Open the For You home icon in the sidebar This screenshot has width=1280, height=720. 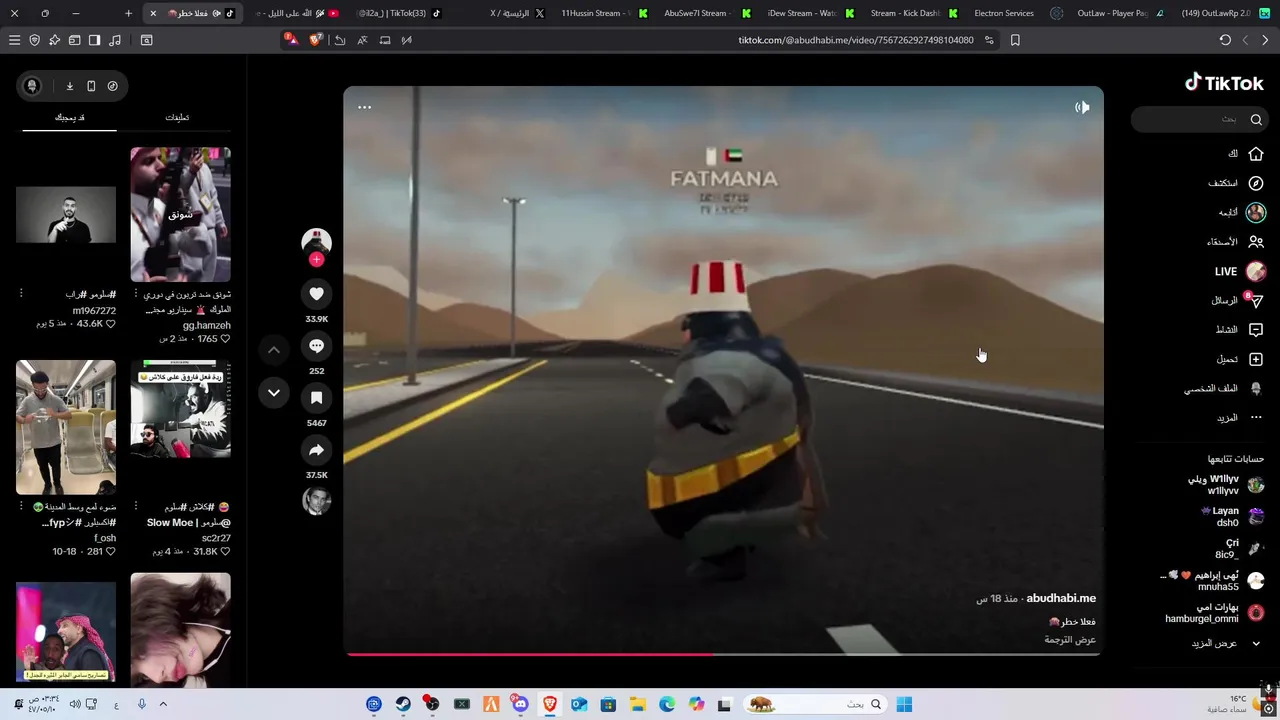[1256, 154]
